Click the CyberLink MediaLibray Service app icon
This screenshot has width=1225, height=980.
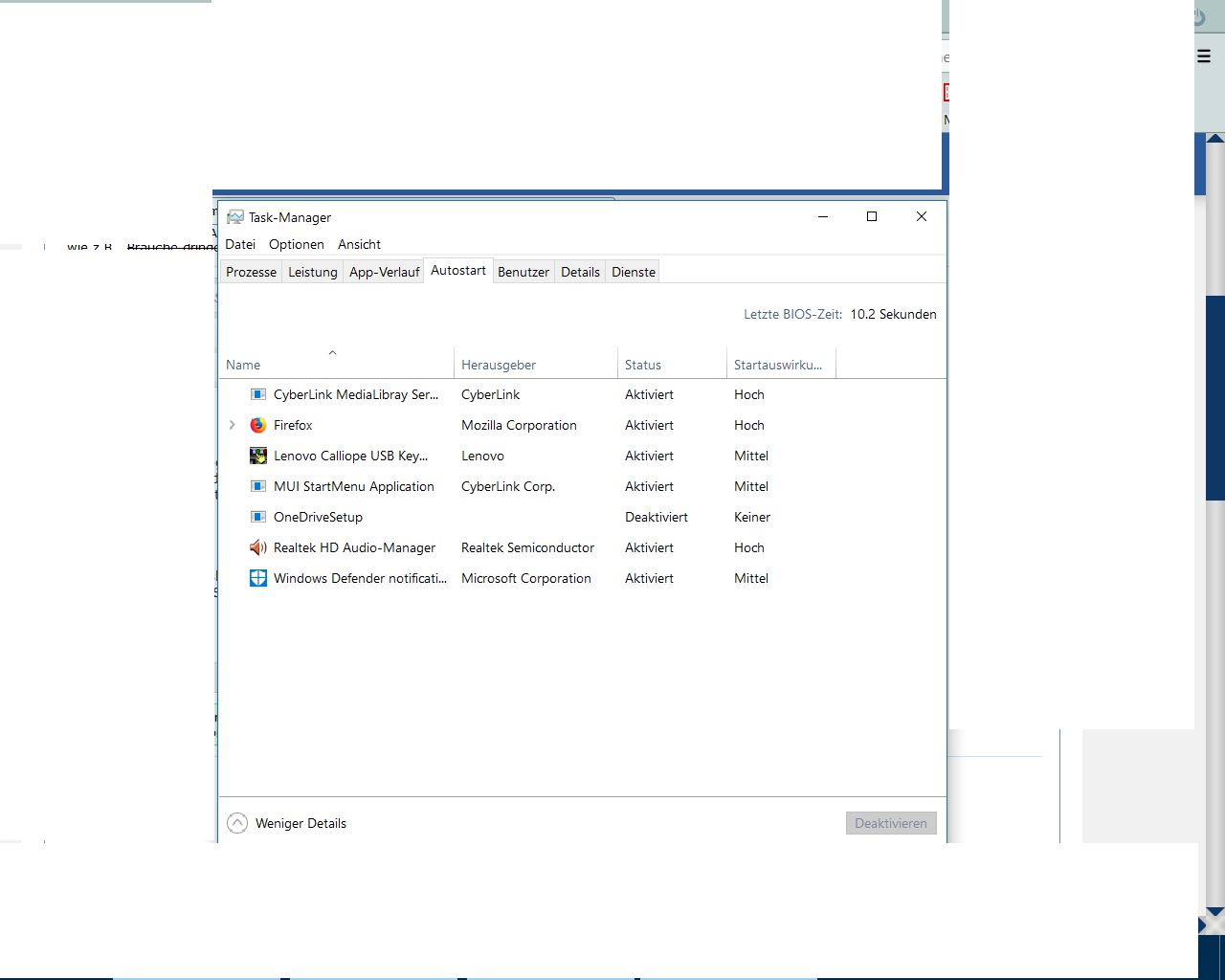click(x=258, y=394)
